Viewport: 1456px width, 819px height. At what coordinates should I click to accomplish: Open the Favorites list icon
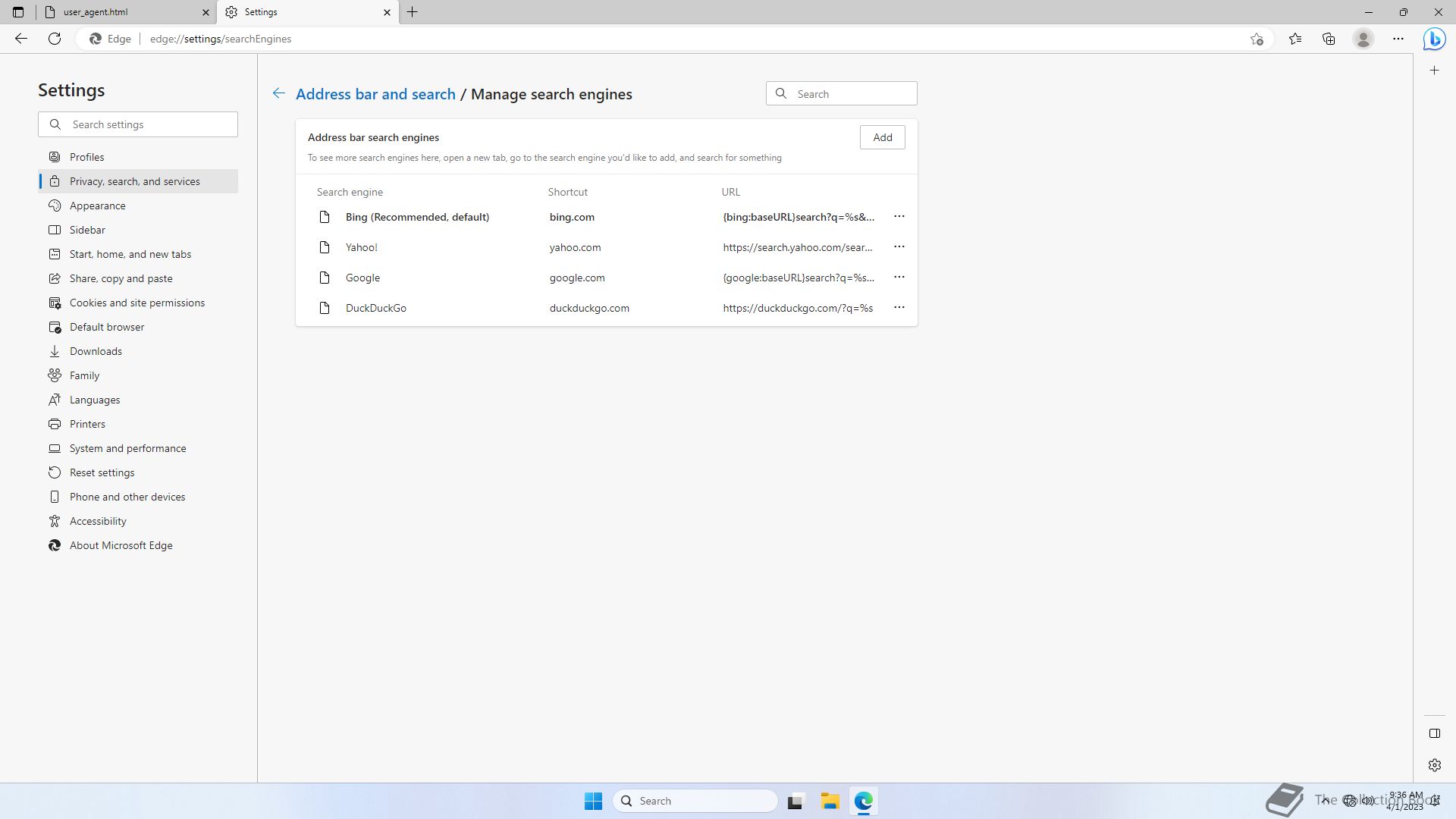[1295, 39]
